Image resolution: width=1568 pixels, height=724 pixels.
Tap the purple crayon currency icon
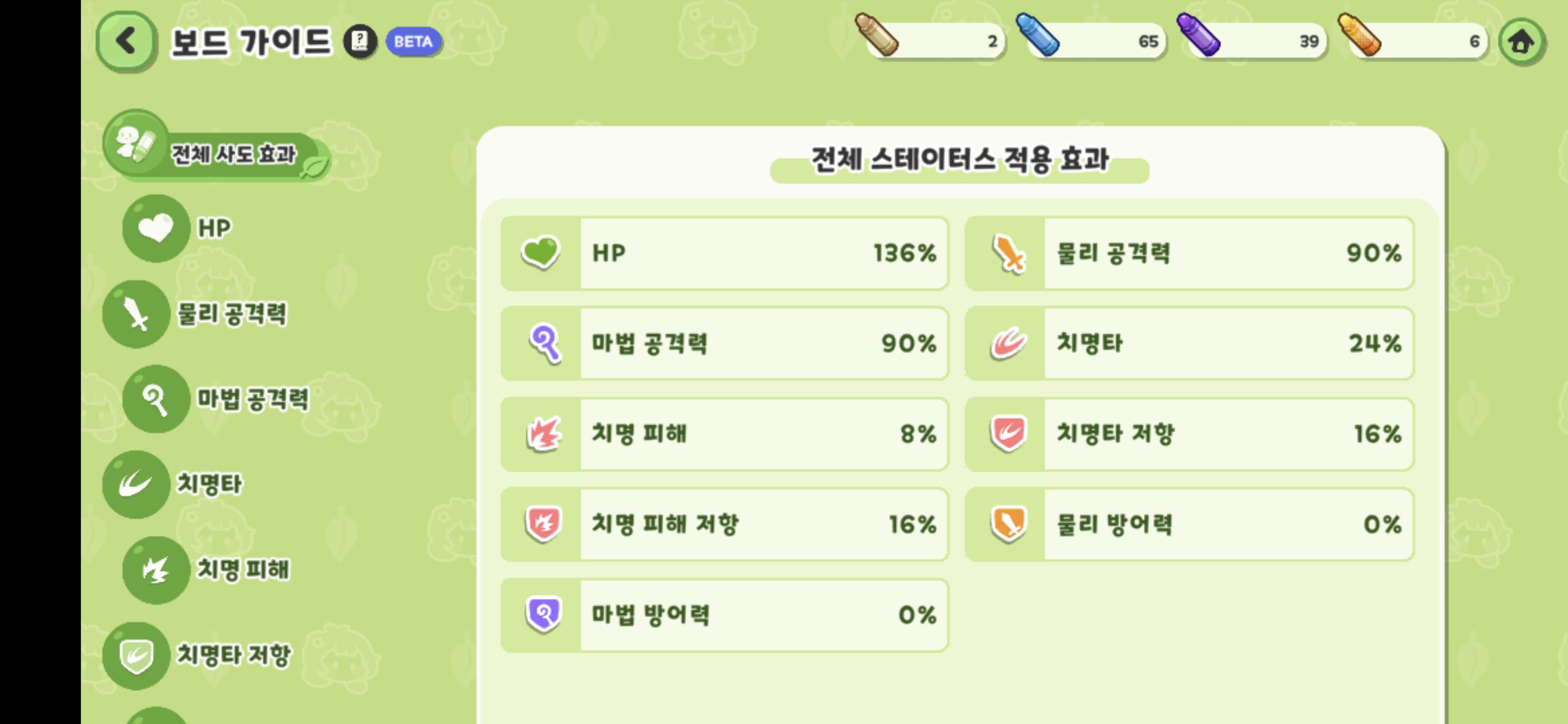pos(1198,35)
